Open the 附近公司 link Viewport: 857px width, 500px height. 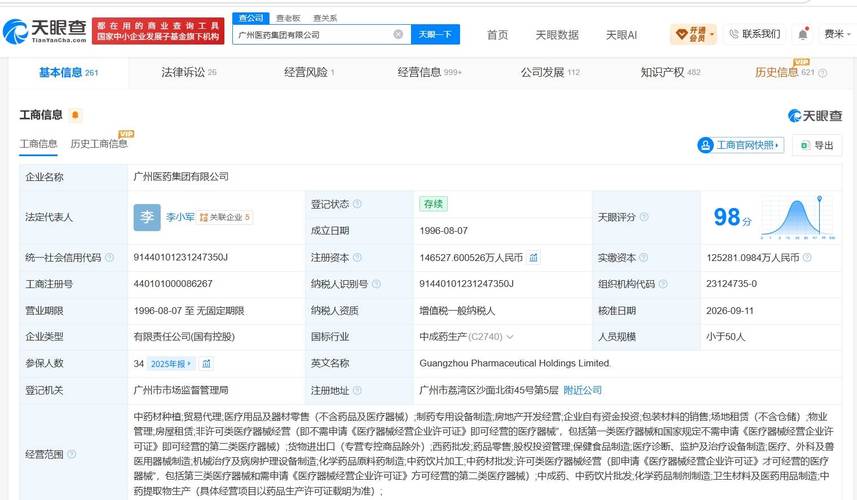coord(583,390)
